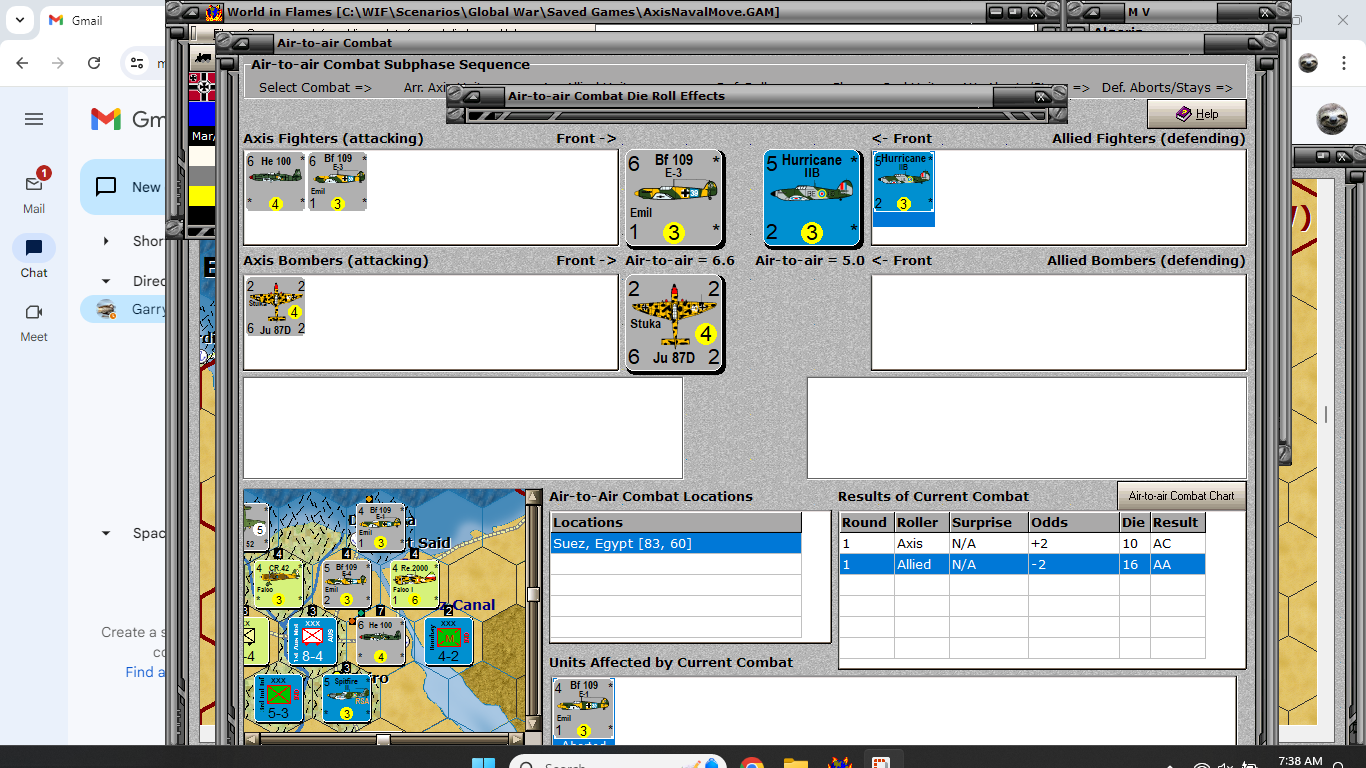Viewport: 1366px width, 768px height.
Task: Select the Axis roller result row
Action: coord(1022,544)
